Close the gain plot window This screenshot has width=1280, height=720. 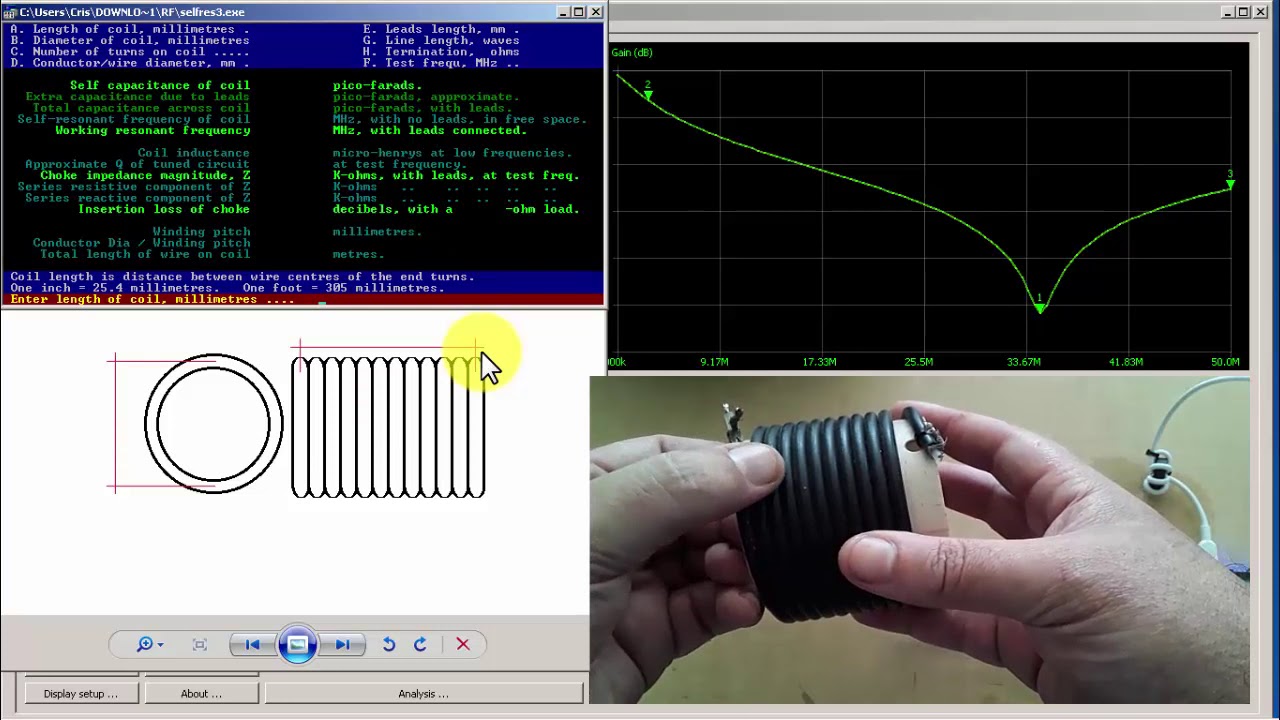click(1260, 12)
